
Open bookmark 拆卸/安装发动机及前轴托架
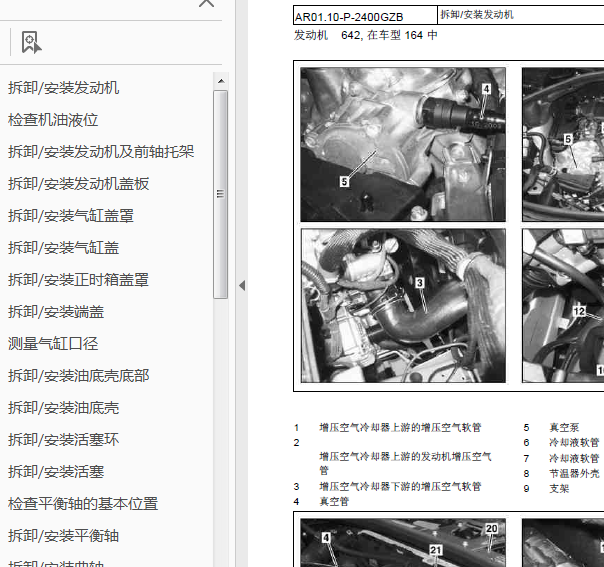(x=101, y=152)
